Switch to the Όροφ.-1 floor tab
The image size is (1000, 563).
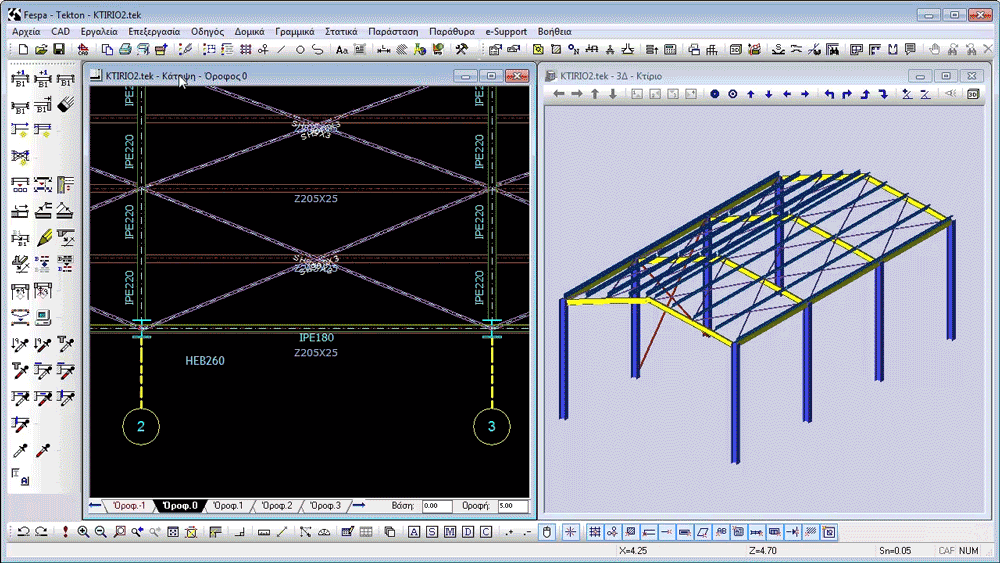pos(129,506)
